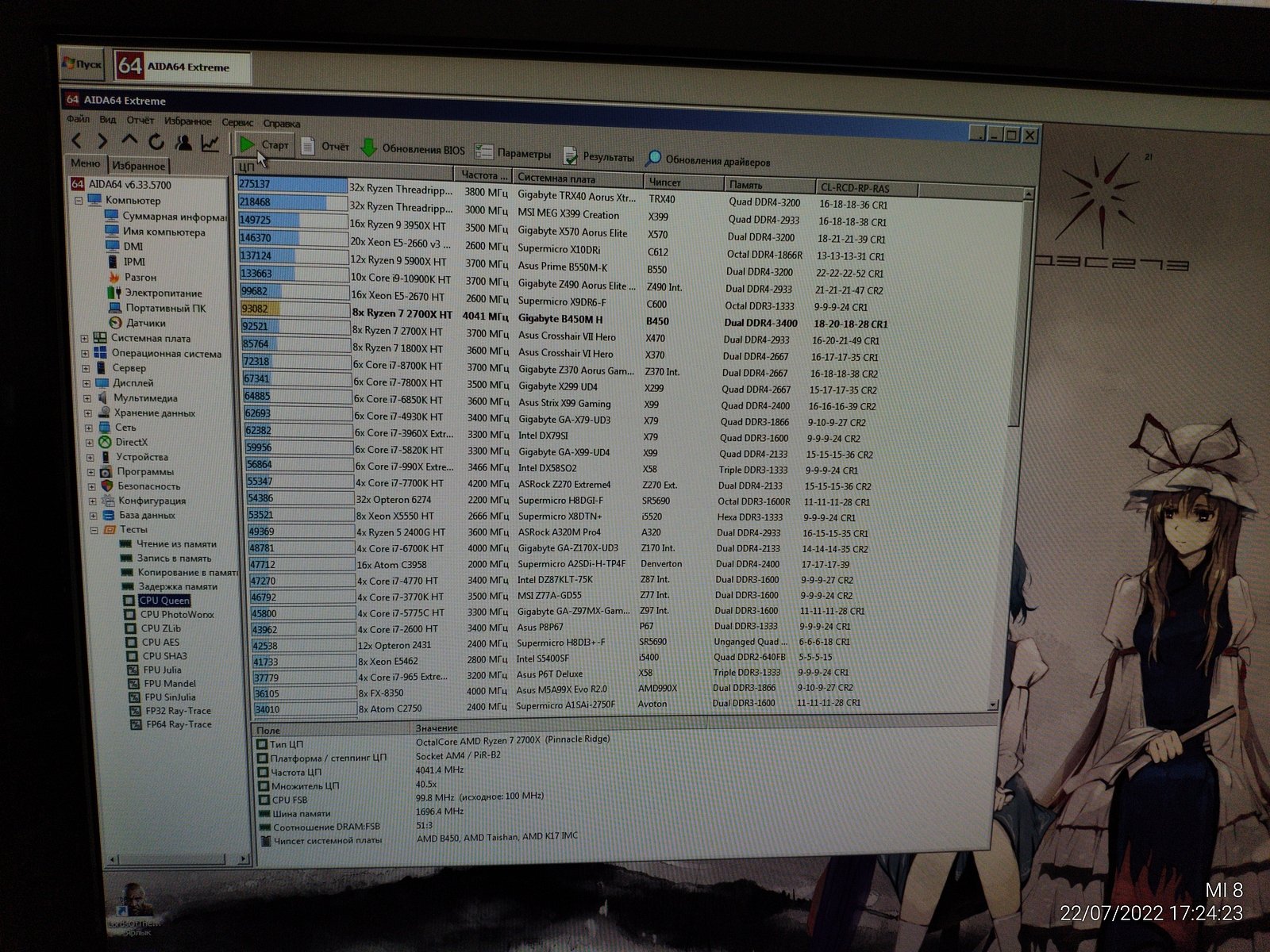Open the Электропитание icon
The width and height of the screenshot is (1270, 952).
click(114, 293)
